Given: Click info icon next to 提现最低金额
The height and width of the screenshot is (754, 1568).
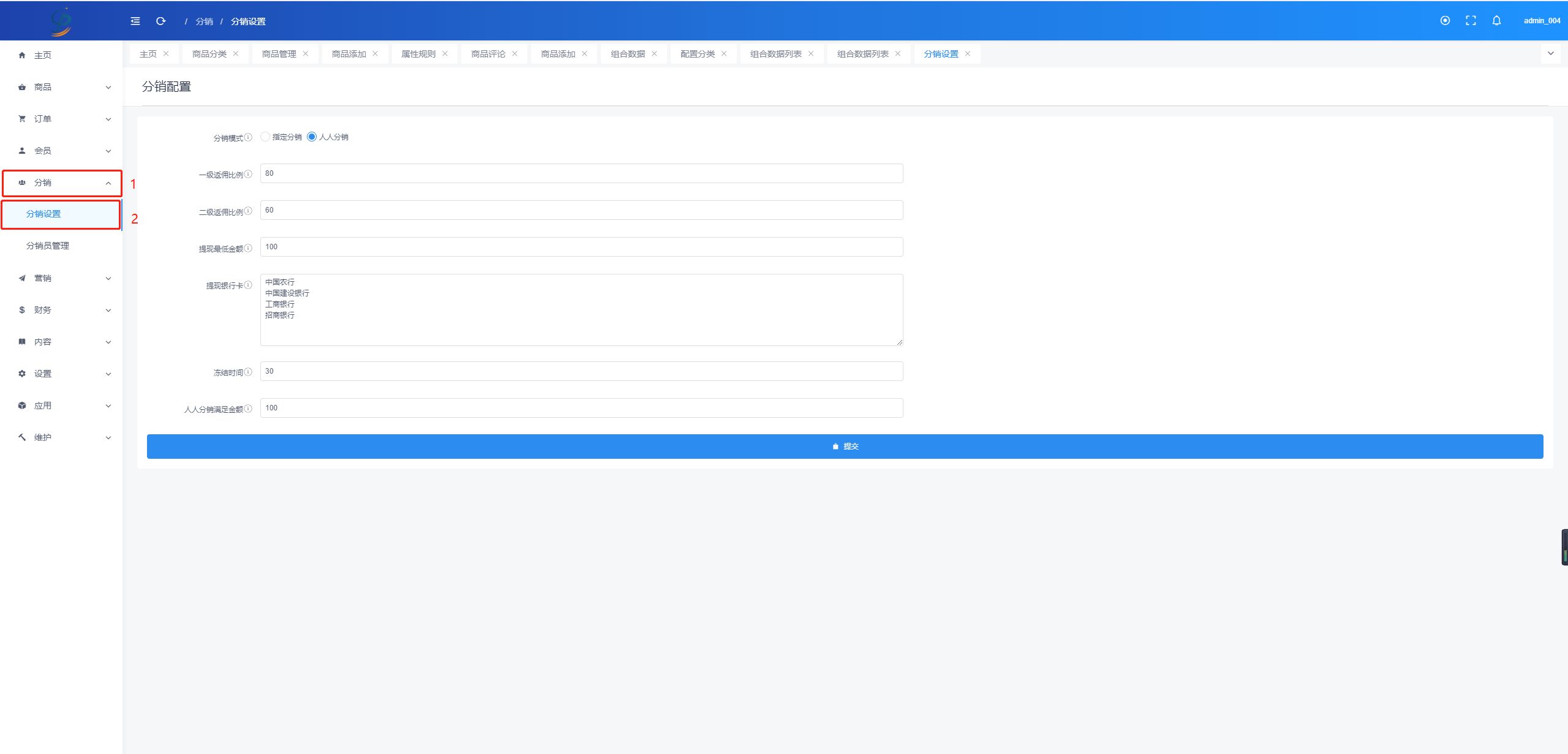Looking at the screenshot, I should 248,248.
